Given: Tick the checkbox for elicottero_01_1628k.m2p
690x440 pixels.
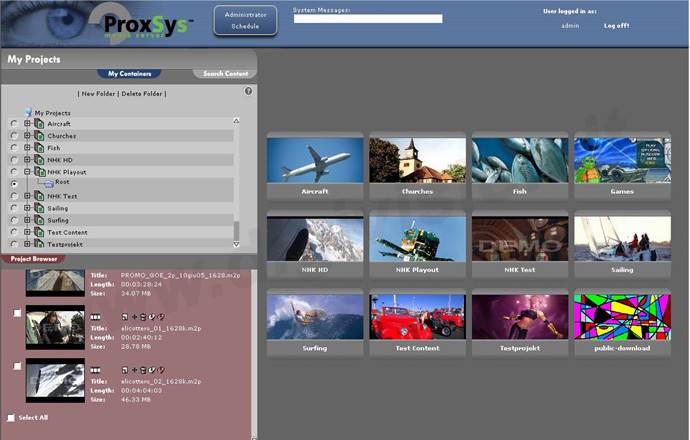Looking at the screenshot, I should pyautogui.click(x=17, y=313).
